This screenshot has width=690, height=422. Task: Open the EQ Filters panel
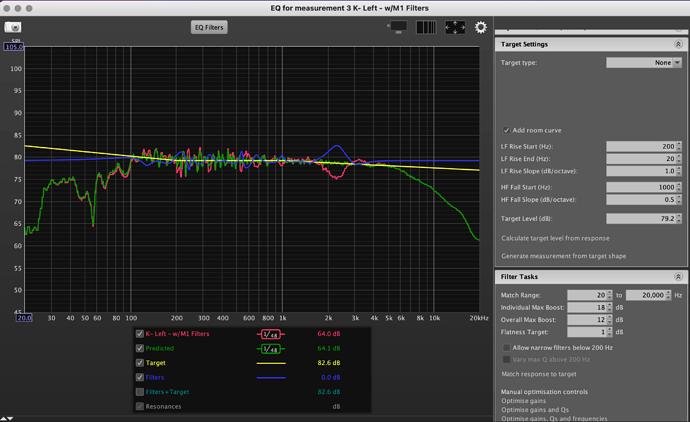[209, 27]
